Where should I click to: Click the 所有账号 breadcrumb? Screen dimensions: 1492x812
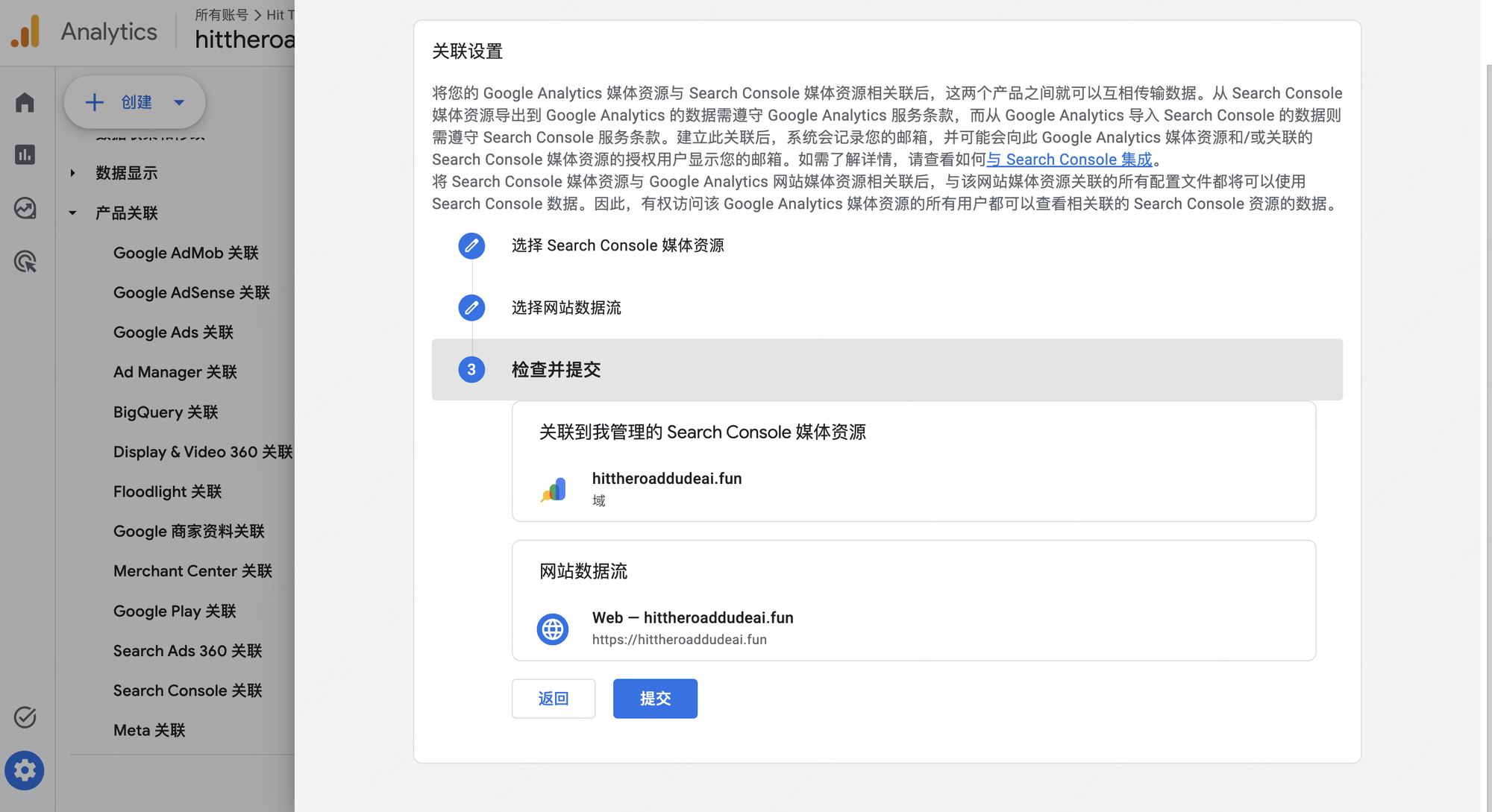221,15
